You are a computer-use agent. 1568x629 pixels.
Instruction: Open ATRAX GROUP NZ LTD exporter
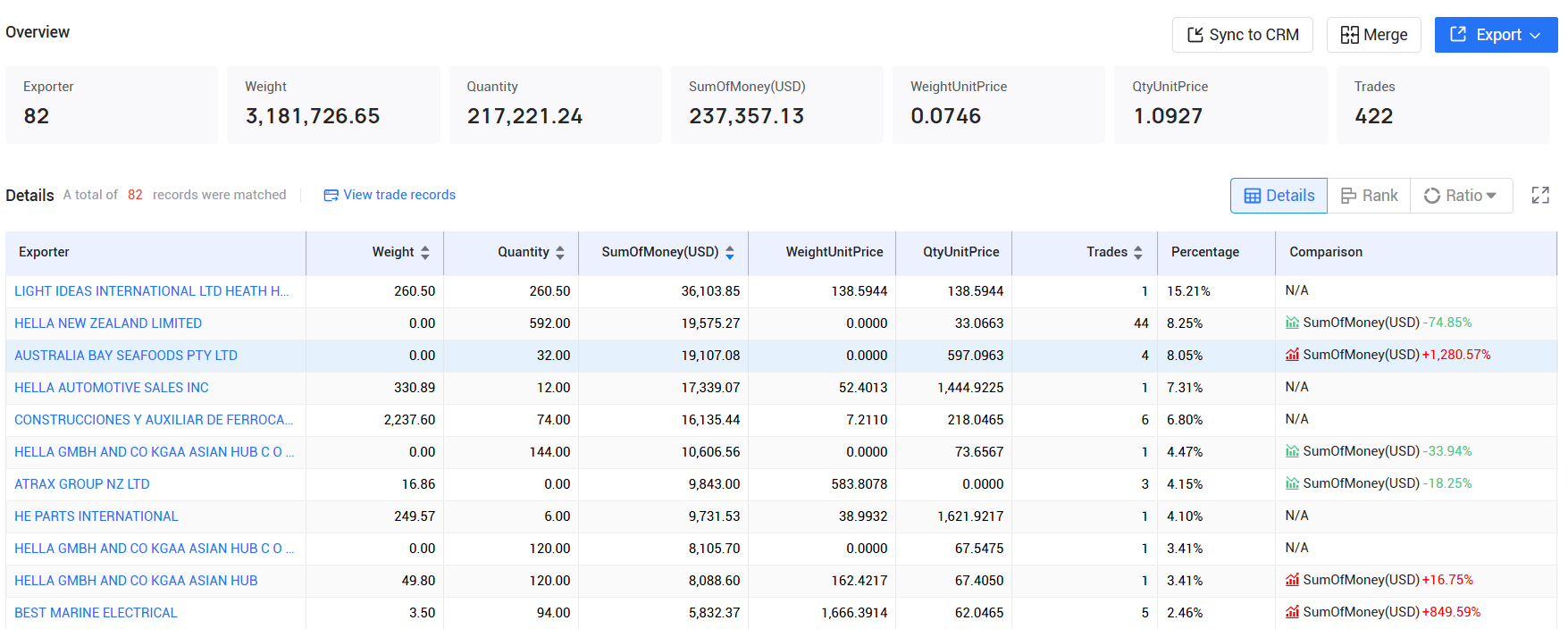click(82, 484)
